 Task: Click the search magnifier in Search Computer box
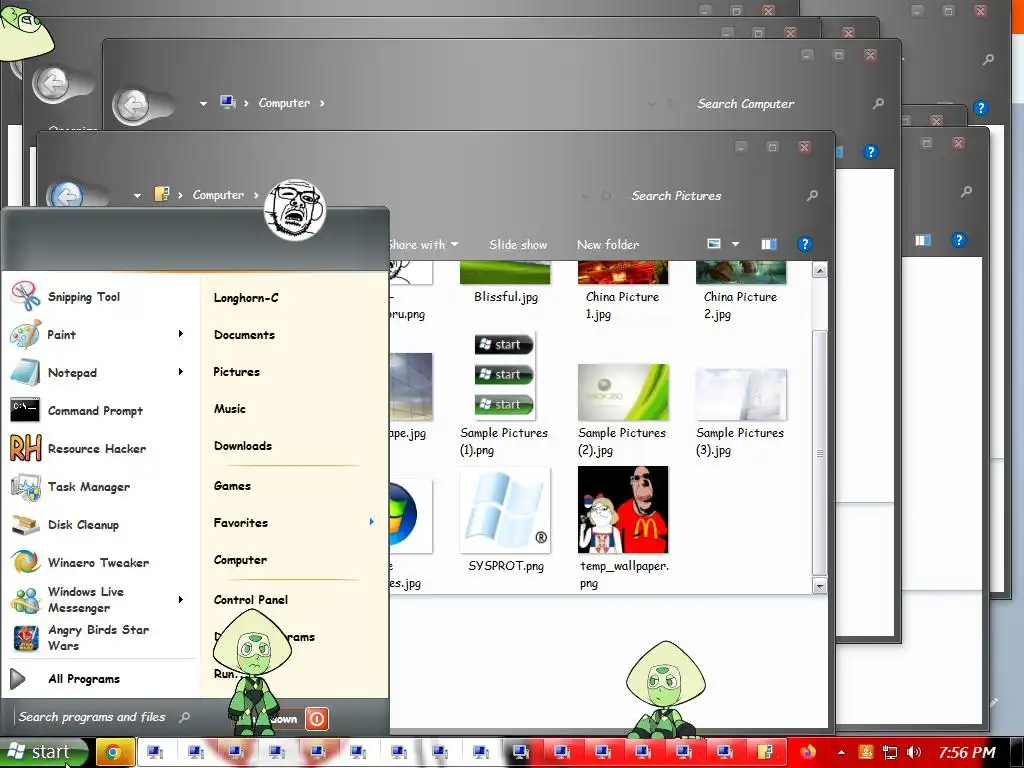pos(878,103)
